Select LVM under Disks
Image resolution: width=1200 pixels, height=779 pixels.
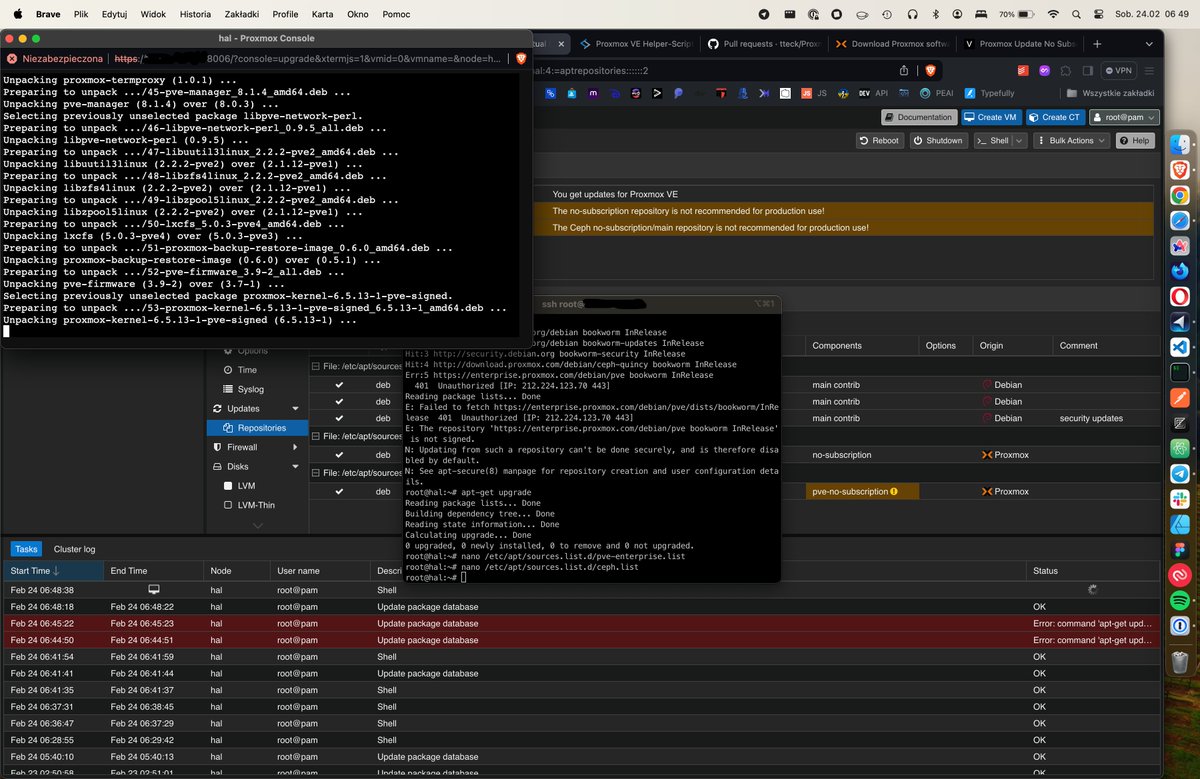click(x=246, y=486)
